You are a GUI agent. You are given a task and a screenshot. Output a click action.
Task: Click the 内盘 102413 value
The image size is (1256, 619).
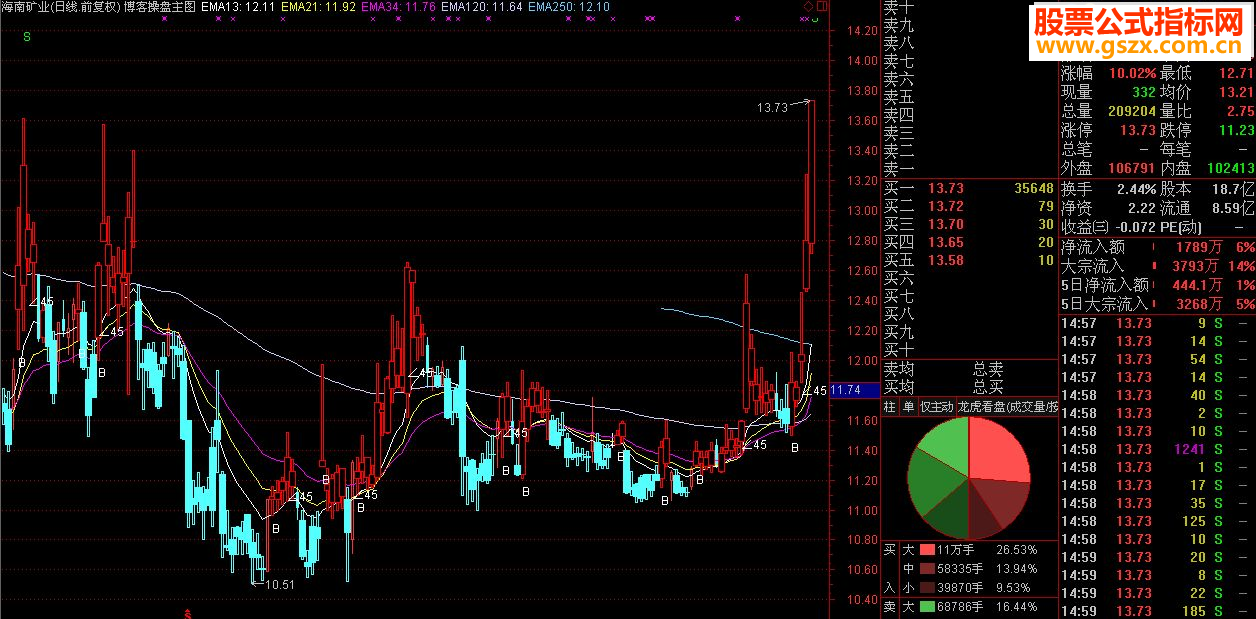[x=1230, y=168]
